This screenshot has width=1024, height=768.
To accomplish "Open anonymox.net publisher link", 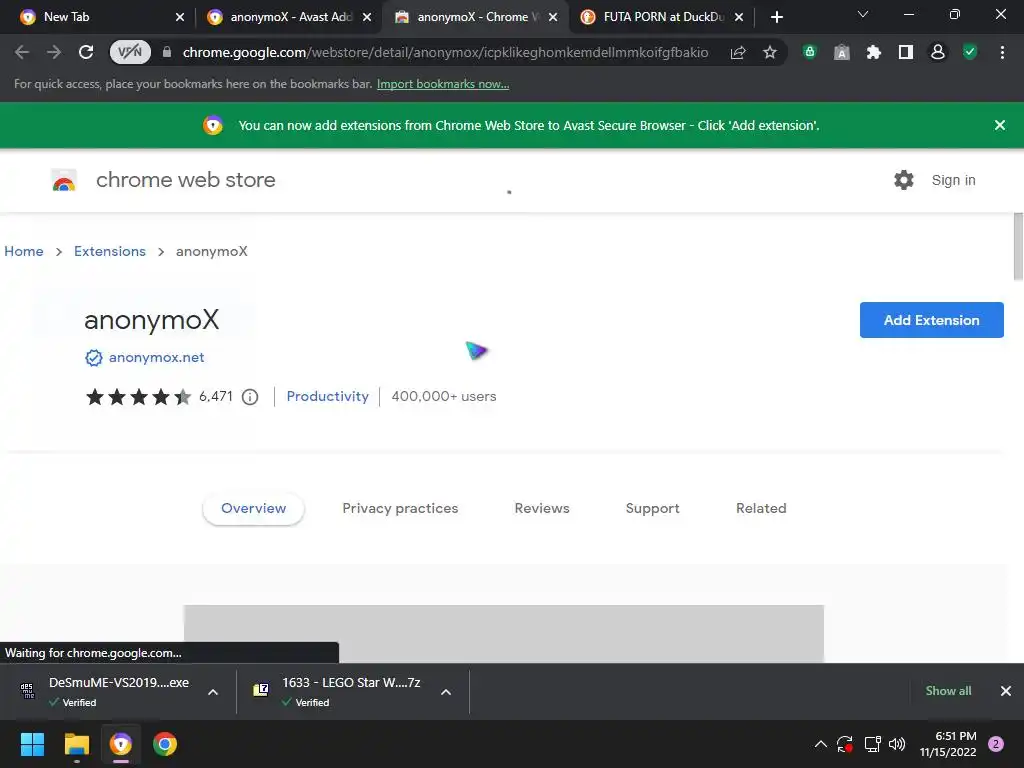I will coord(157,357).
